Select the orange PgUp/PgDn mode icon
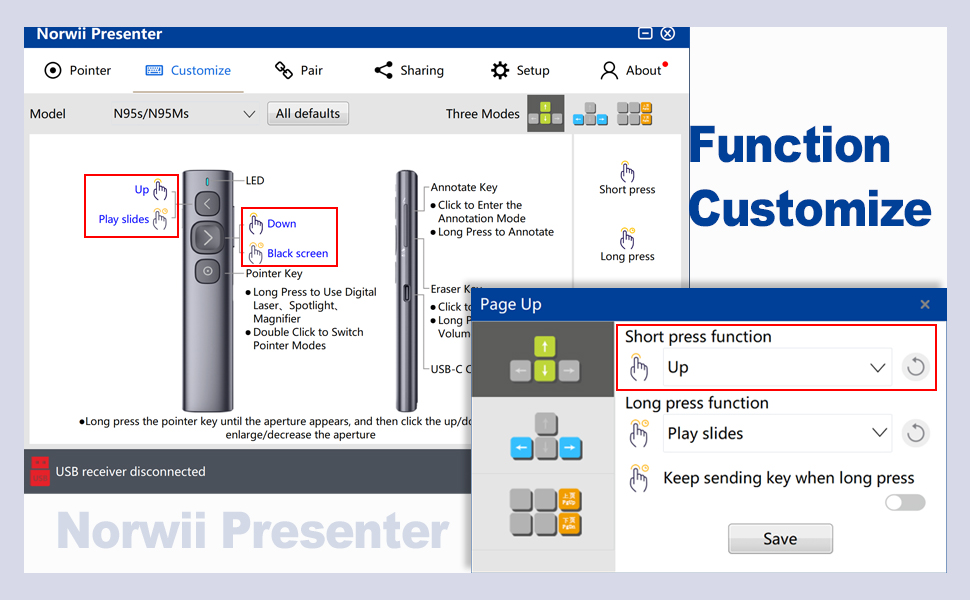Screen dimensions: 970x600 pos(634,113)
